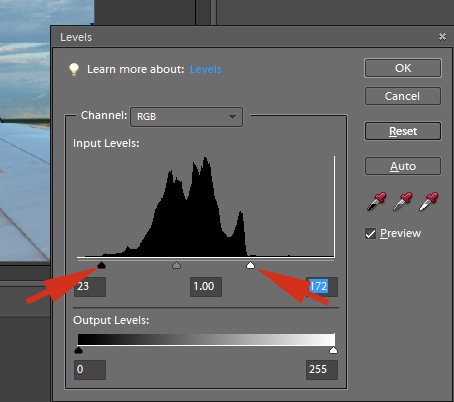Click the Levels dialog title text
The image size is (454, 402).
pos(76,37)
